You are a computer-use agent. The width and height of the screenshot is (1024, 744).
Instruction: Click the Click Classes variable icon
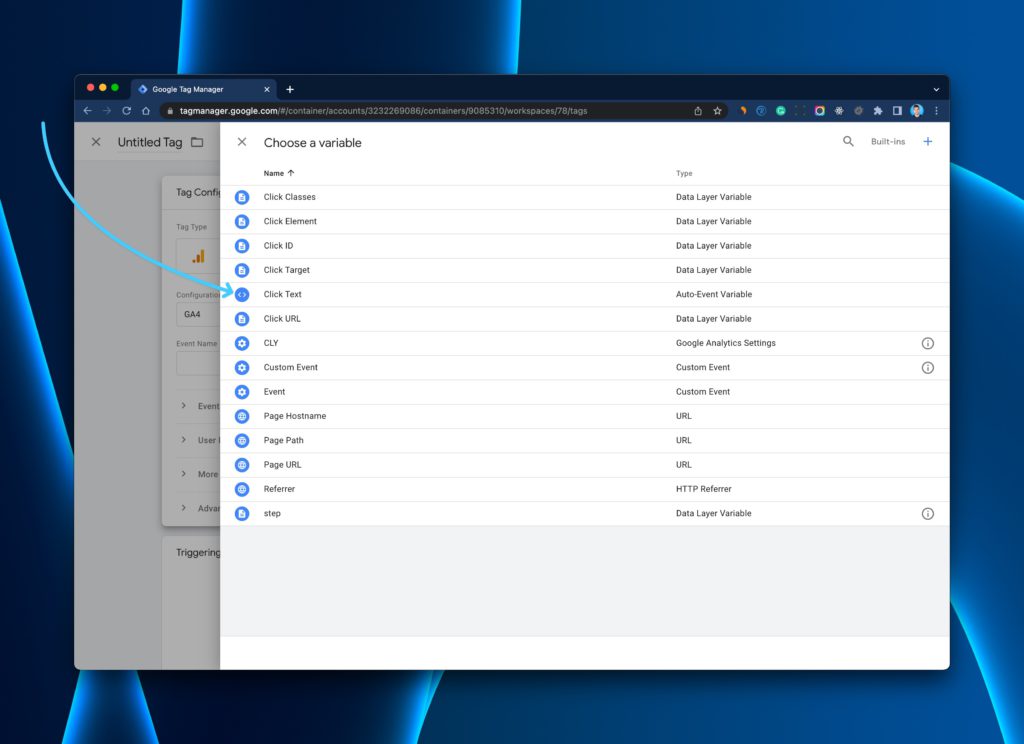[x=242, y=197]
